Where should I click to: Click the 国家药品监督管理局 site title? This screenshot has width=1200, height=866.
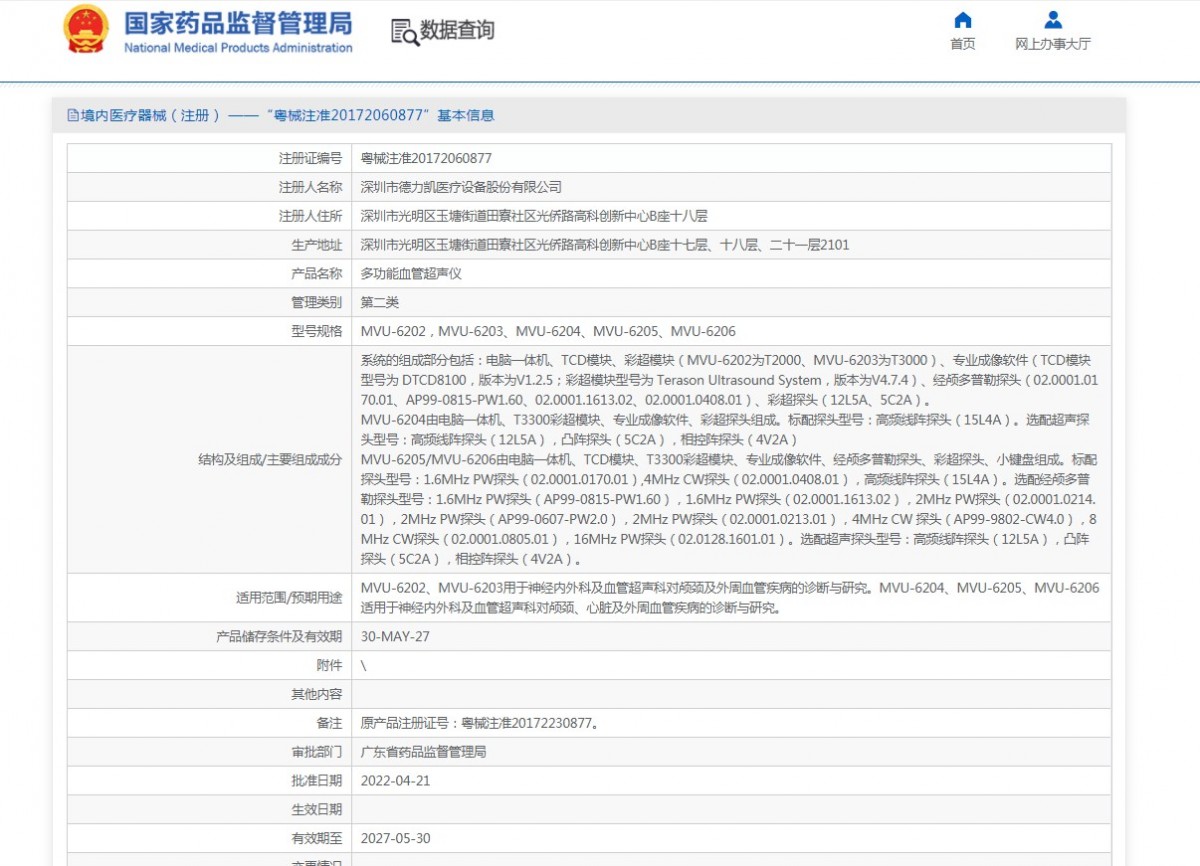238,22
